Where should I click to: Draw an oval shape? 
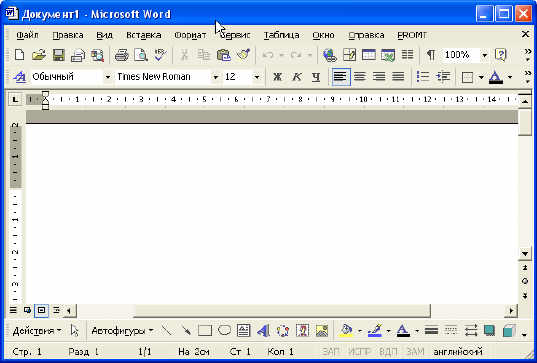[224, 331]
